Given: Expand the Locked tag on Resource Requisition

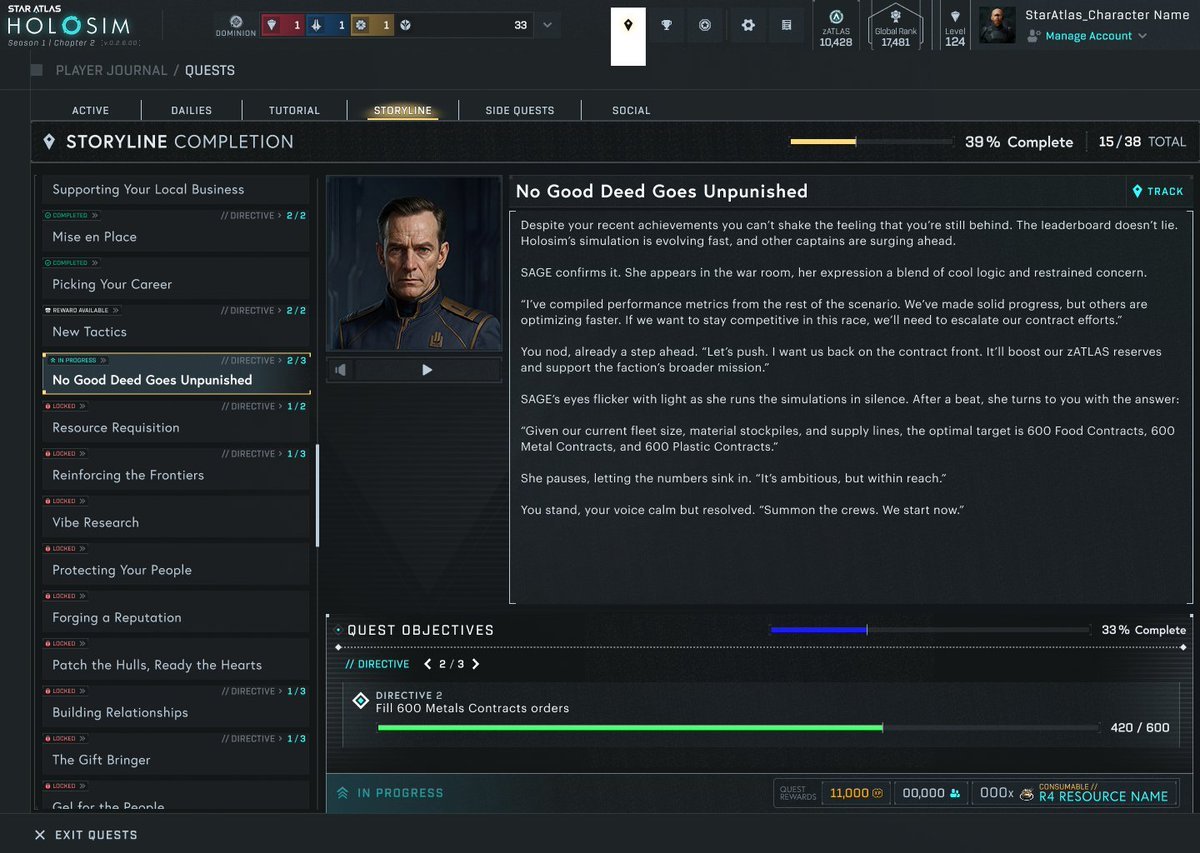Looking at the screenshot, I should tap(65, 406).
